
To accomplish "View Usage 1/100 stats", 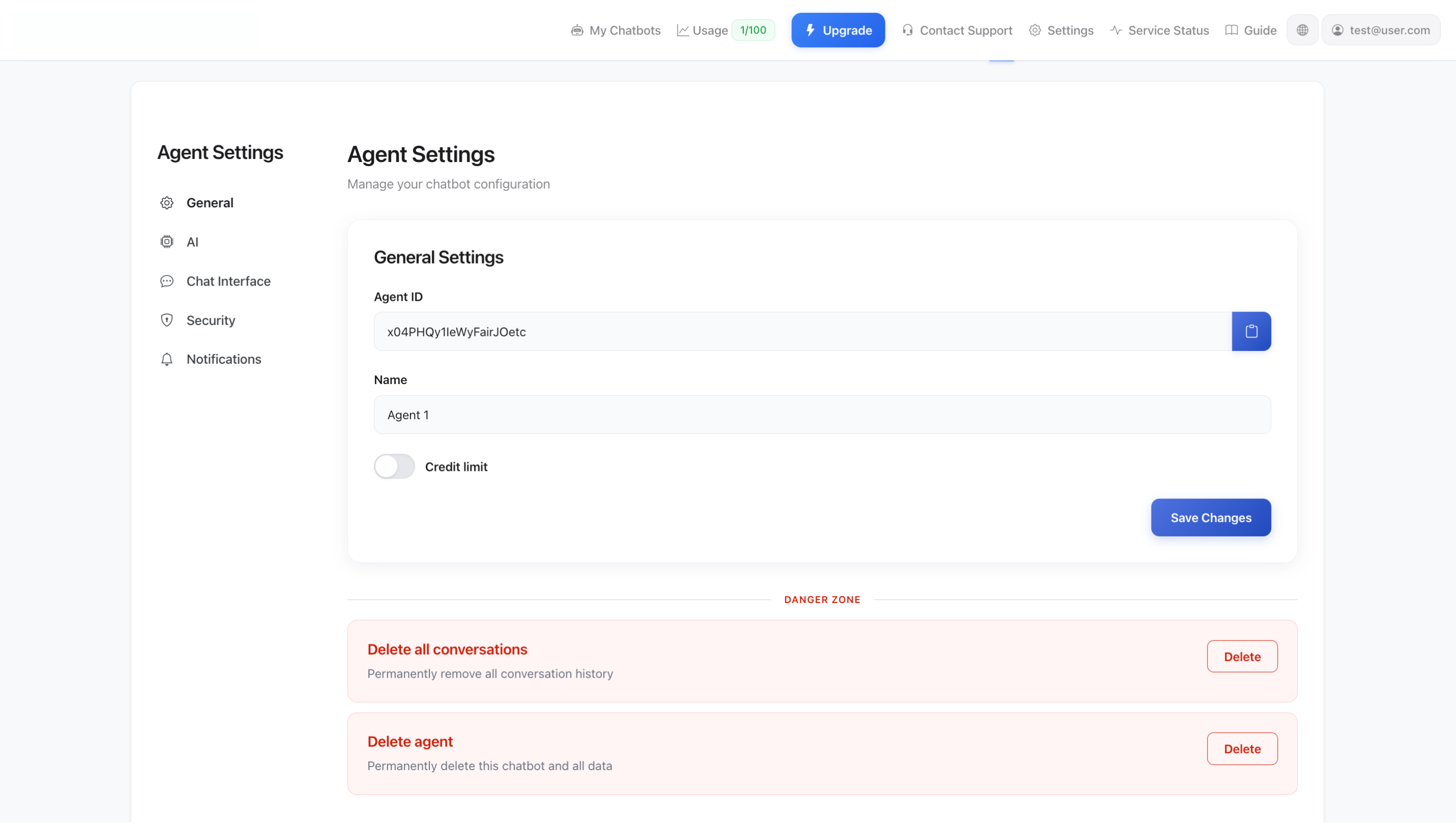I will click(x=725, y=30).
